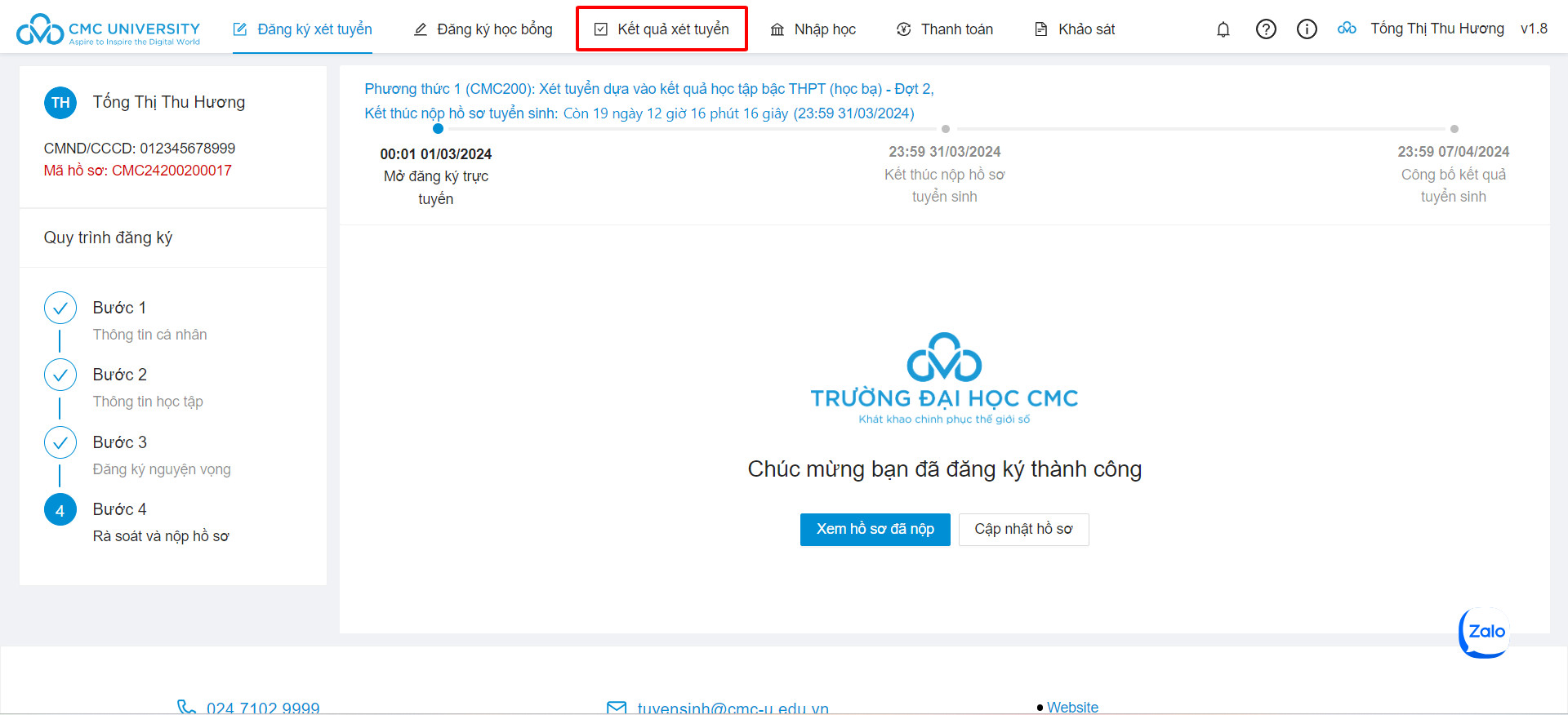
Task: Open the help question mark icon
Action: (x=1266, y=29)
